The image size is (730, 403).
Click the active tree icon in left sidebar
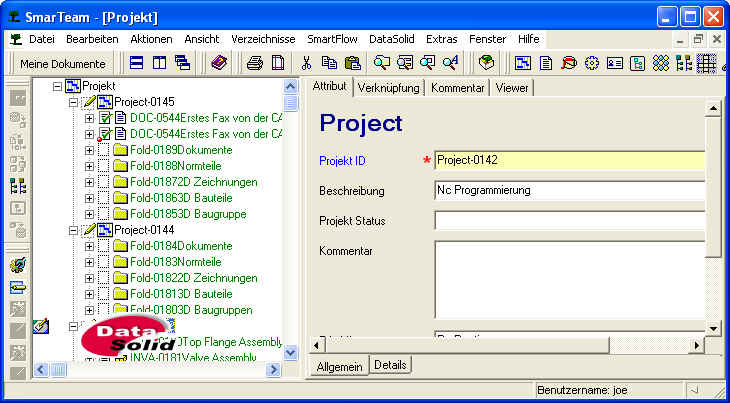click(18, 186)
